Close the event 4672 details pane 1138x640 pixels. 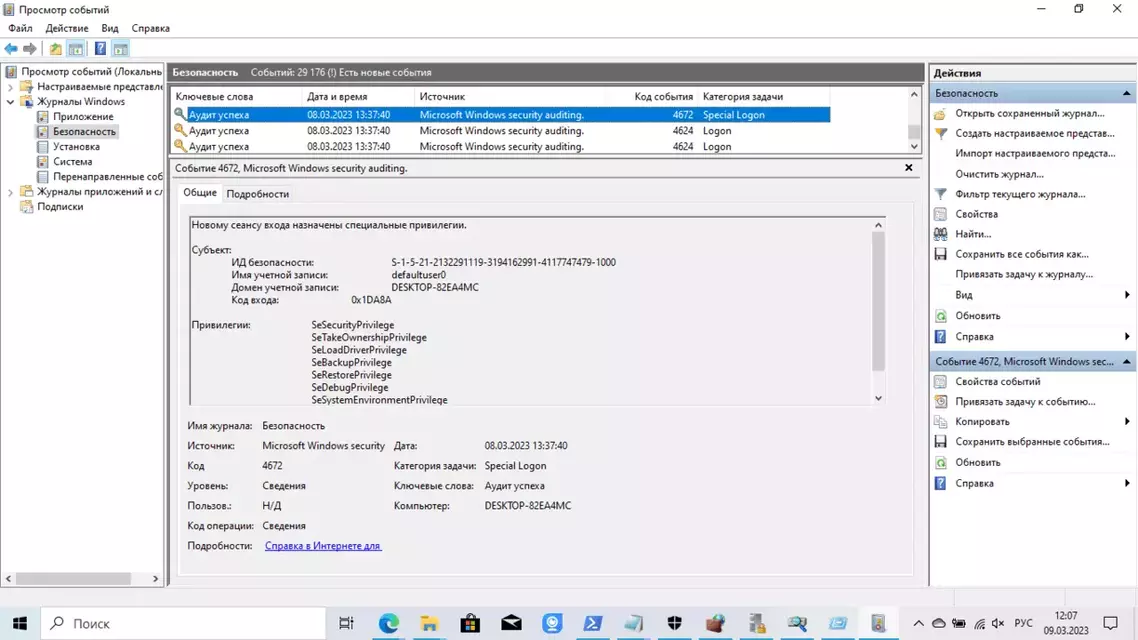point(909,168)
